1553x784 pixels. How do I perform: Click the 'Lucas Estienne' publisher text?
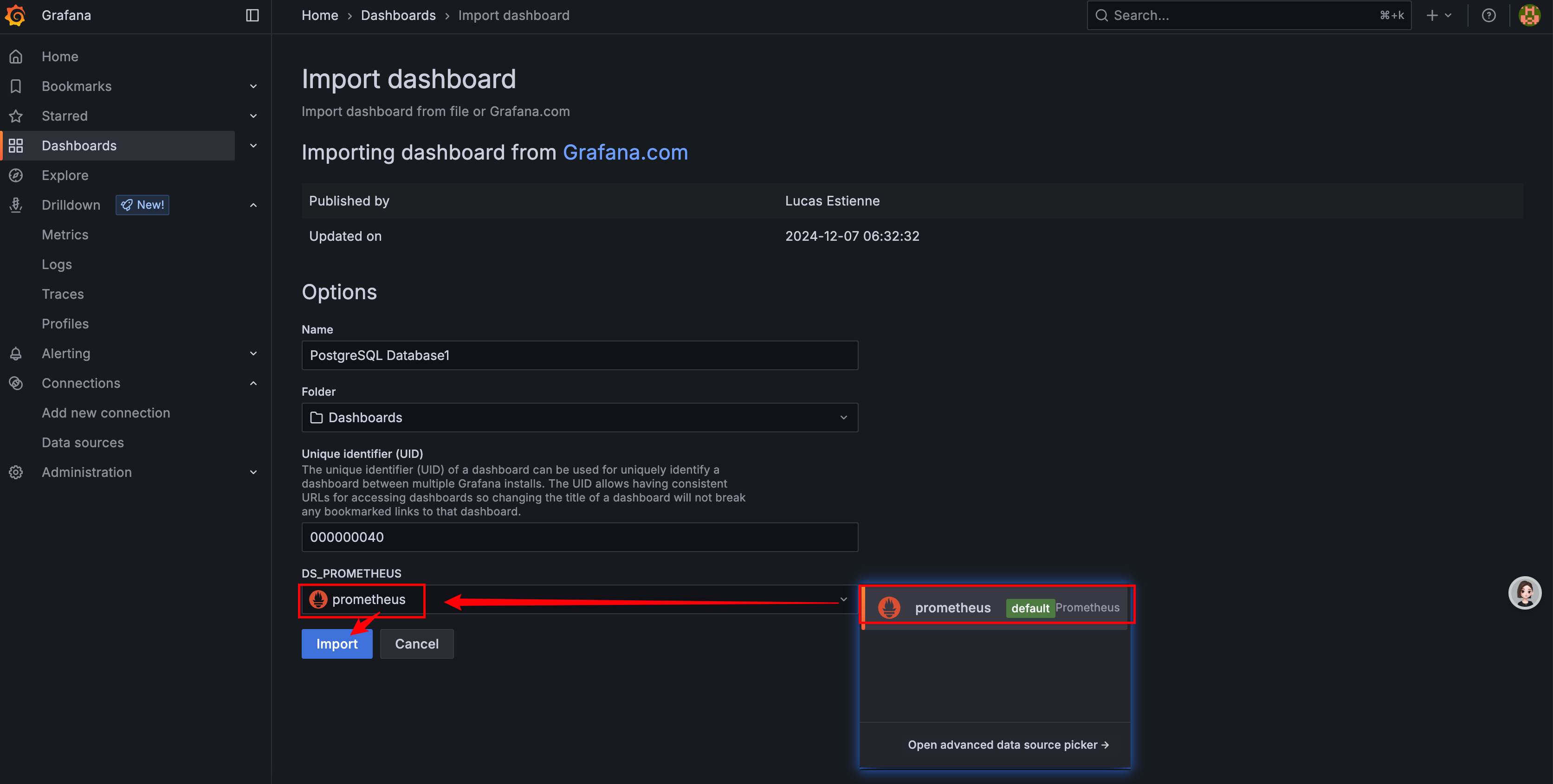[x=832, y=201]
